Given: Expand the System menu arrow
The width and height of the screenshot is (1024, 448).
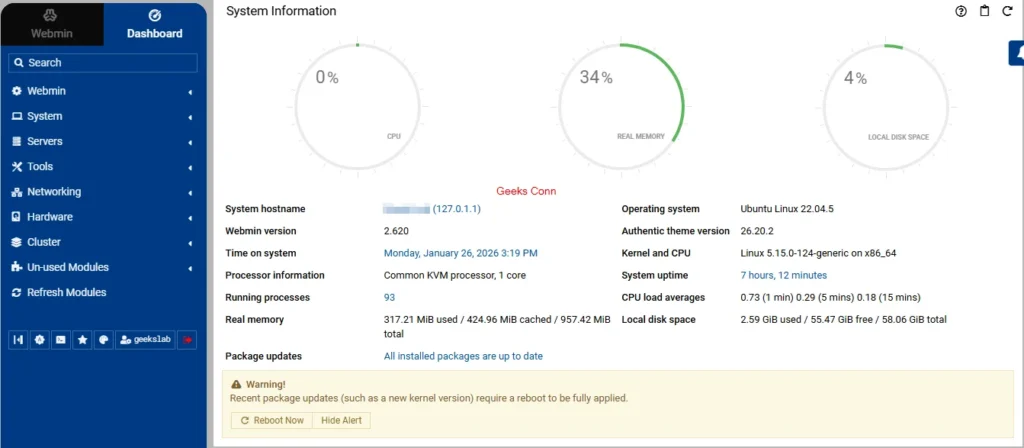Looking at the screenshot, I should (190, 118).
